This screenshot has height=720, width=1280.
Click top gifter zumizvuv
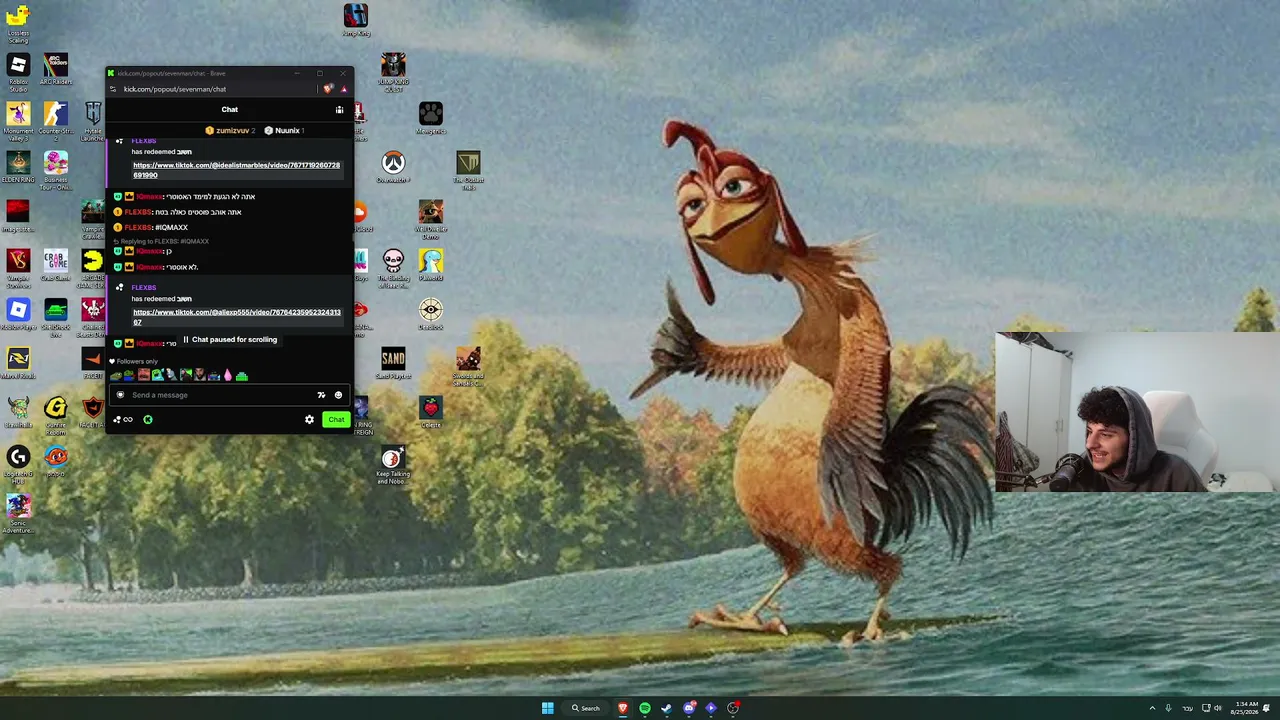click(x=231, y=131)
